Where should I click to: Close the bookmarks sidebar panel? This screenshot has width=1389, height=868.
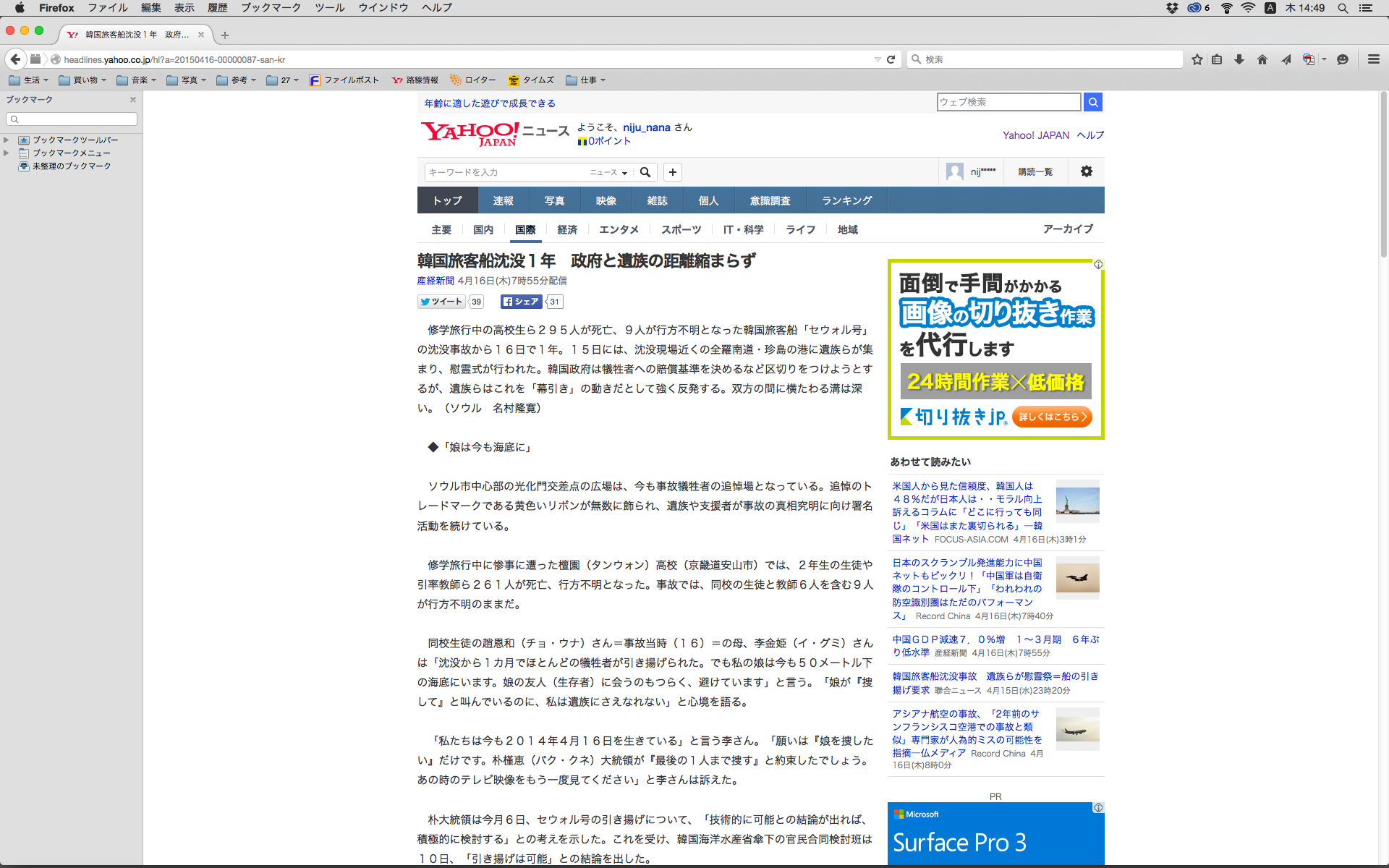[132, 100]
